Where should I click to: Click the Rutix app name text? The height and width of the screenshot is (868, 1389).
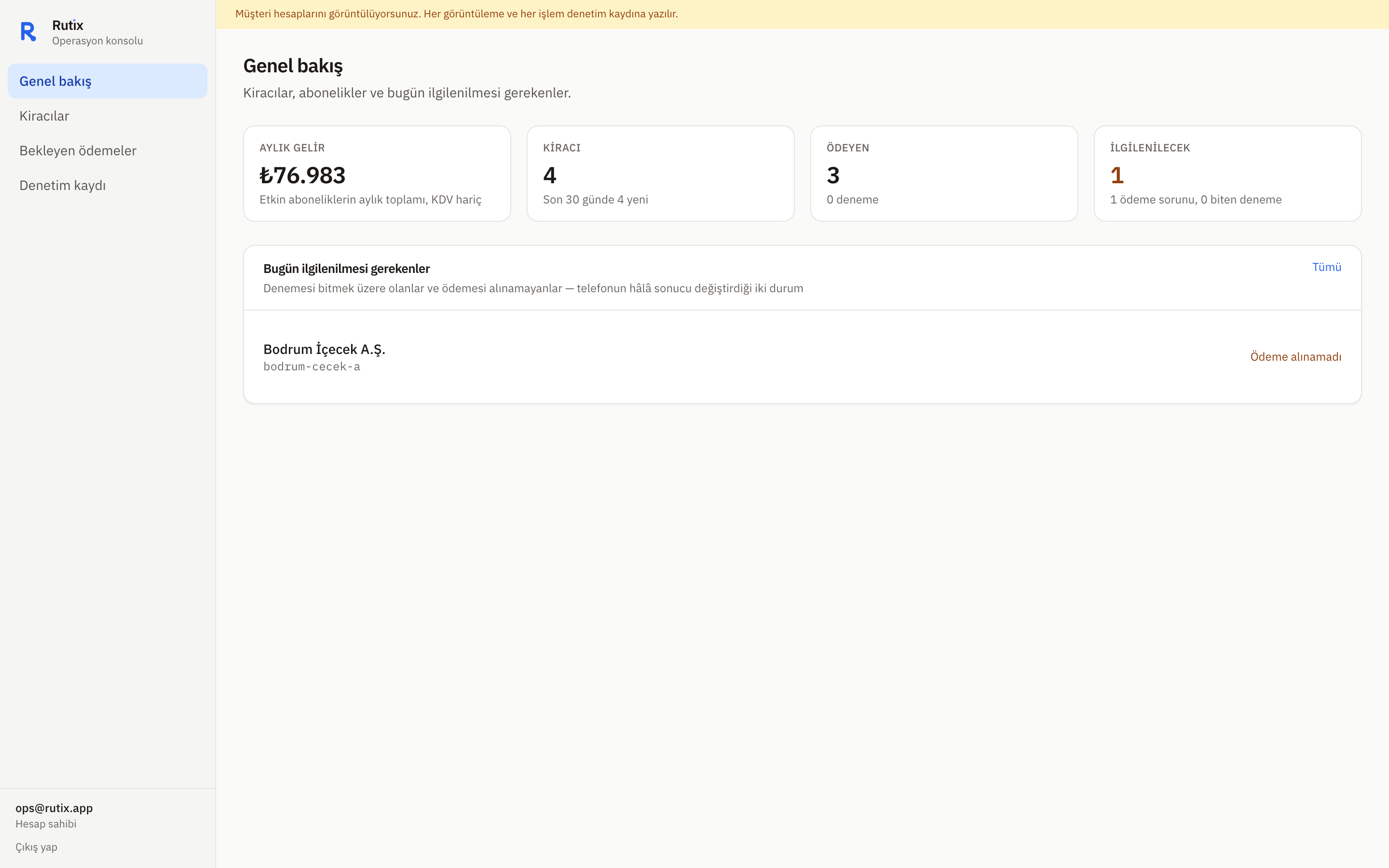pyautogui.click(x=68, y=25)
